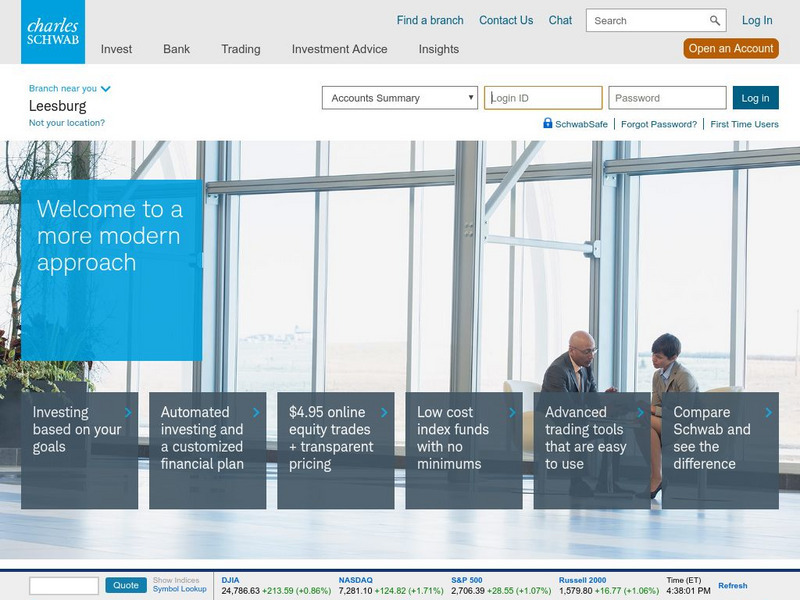The width and height of the screenshot is (800, 600).
Task: Click S&P 500 value 2,706.39
Action: 468,591
